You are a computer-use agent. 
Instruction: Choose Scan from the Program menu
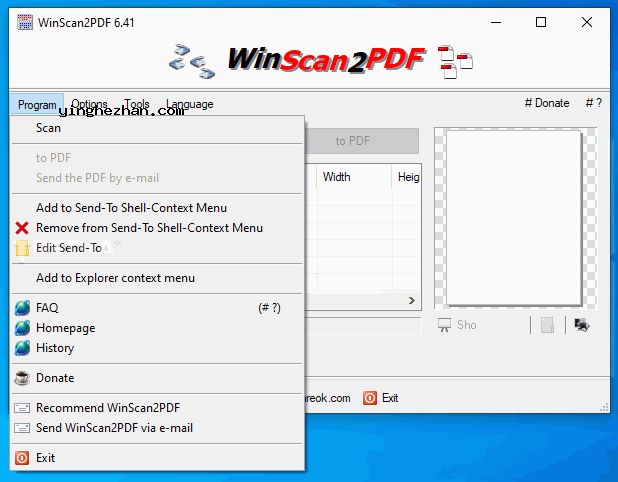click(x=157, y=128)
